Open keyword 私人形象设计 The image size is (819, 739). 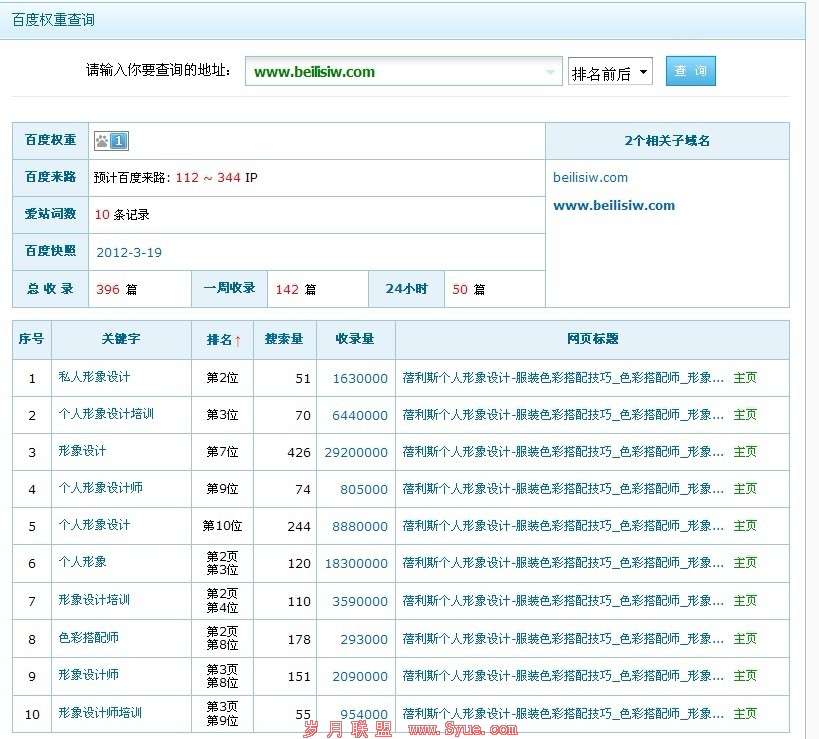pyautogui.click(x=94, y=377)
